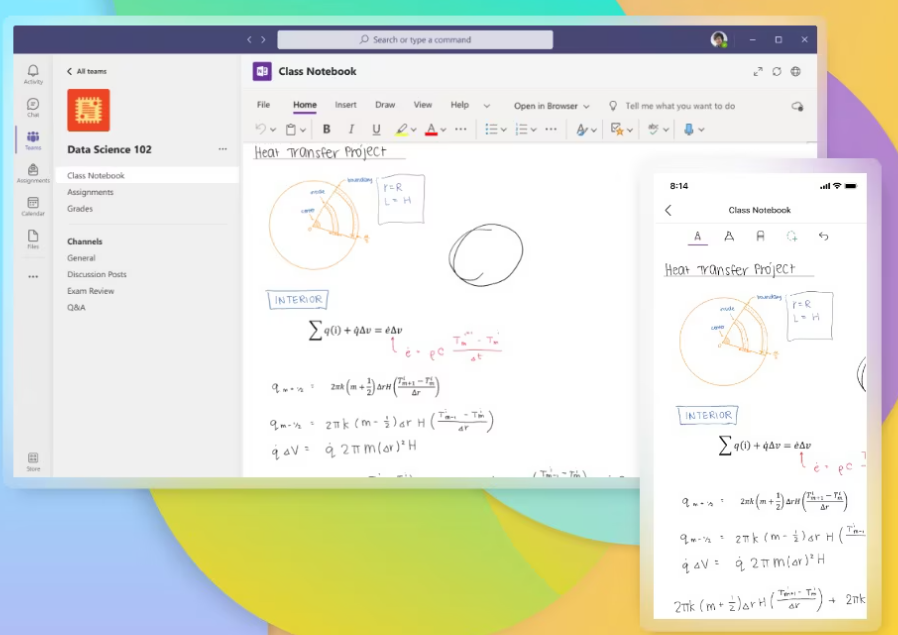Expand the font color dropdown
Image resolution: width=898 pixels, height=635 pixels.
pyautogui.click(x=443, y=130)
